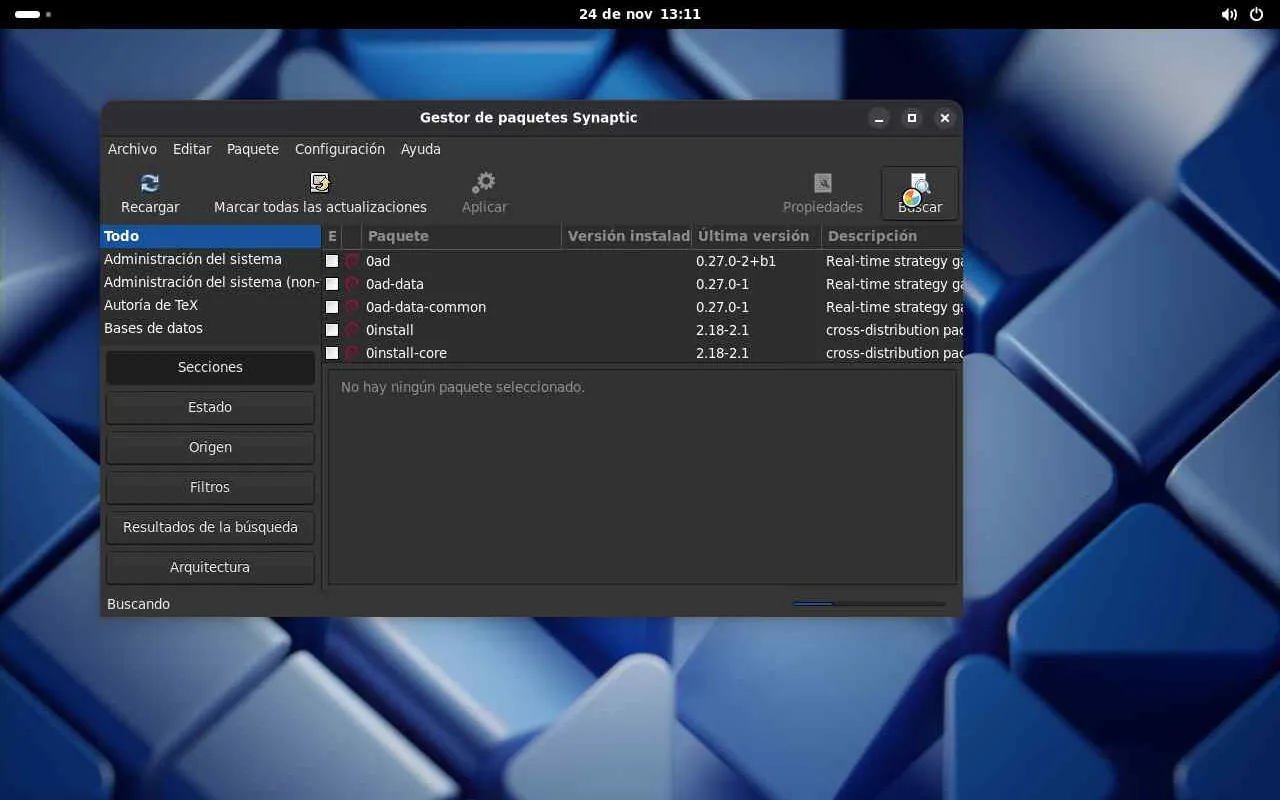Sort by the Paquete column header
Image resolution: width=1280 pixels, height=800 pixels.
tap(461, 236)
